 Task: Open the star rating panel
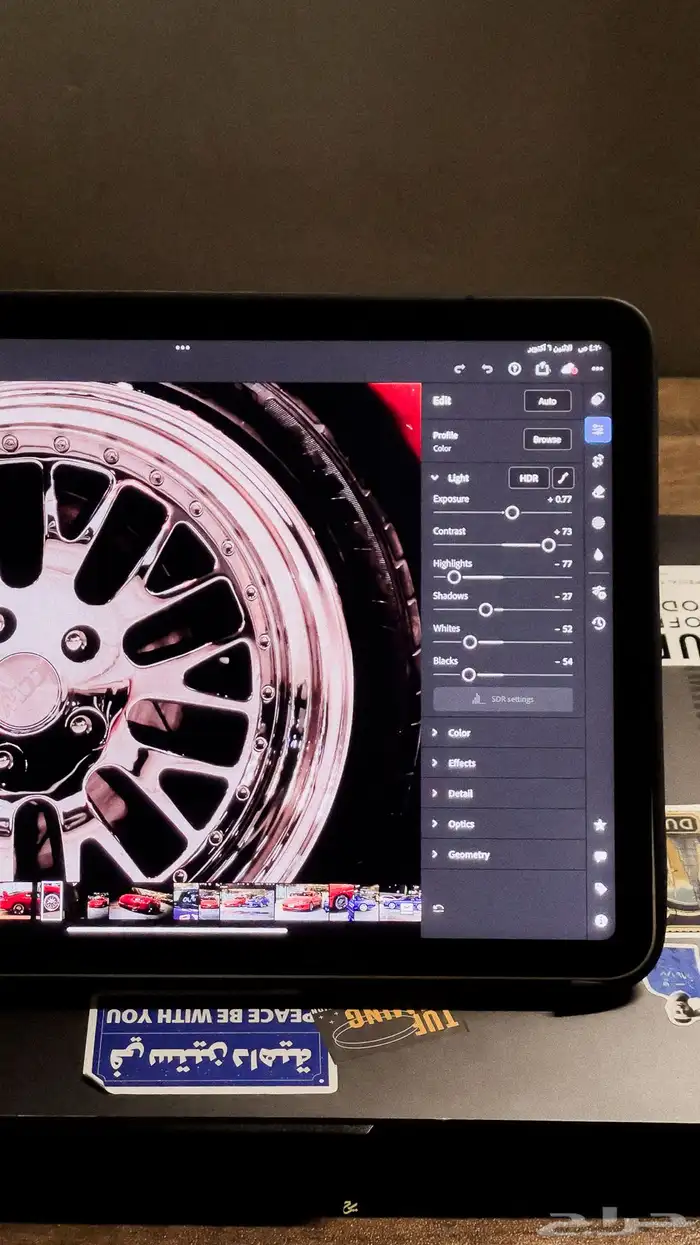click(600, 825)
